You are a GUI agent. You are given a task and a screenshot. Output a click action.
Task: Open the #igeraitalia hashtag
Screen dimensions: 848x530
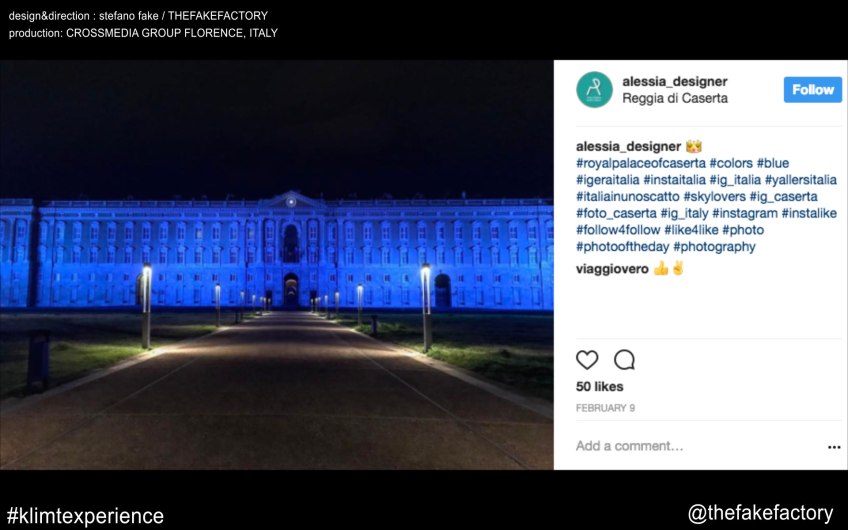pyautogui.click(x=608, y=180)
